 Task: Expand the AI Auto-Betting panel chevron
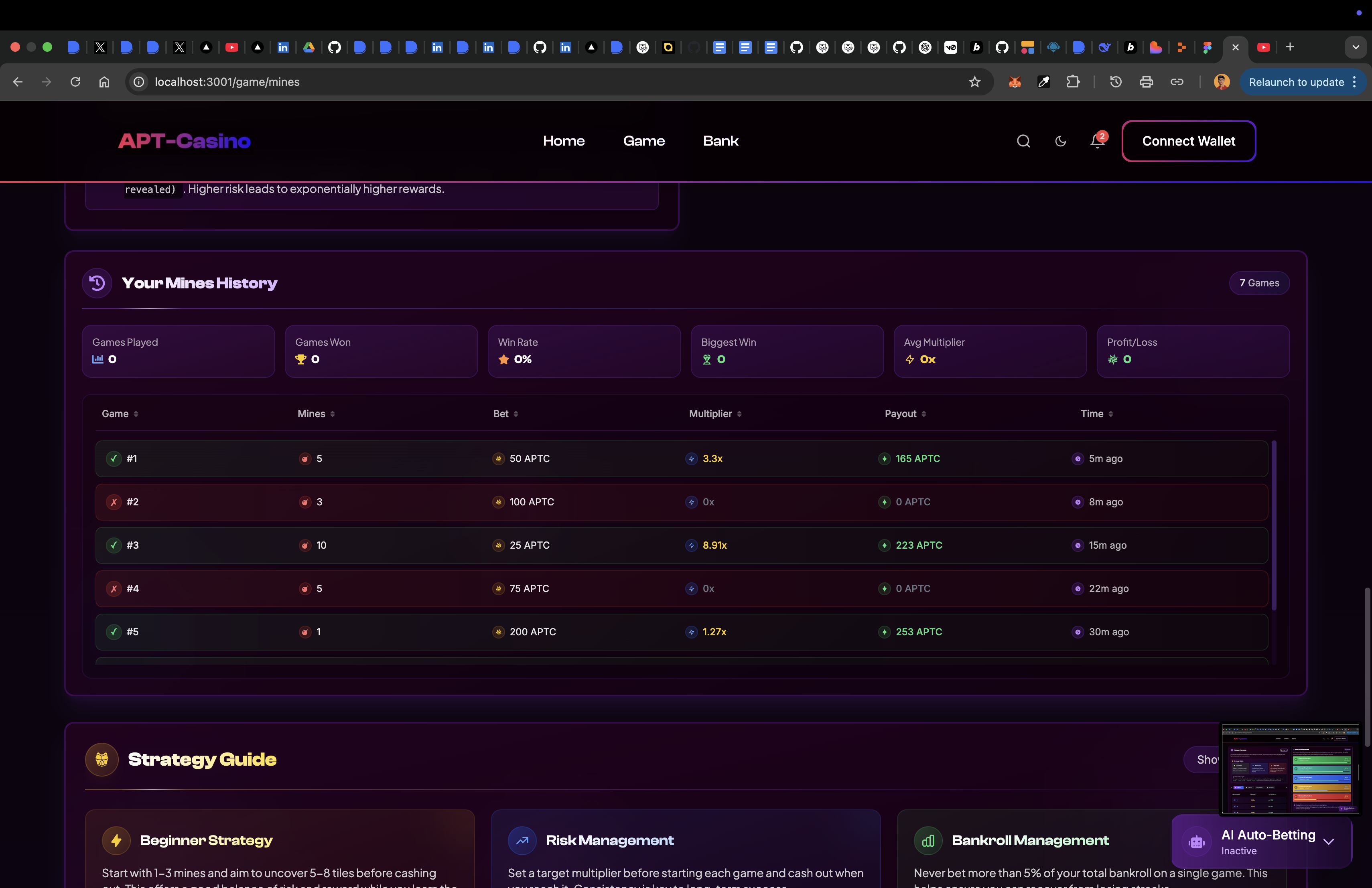tap(1329, 842)
